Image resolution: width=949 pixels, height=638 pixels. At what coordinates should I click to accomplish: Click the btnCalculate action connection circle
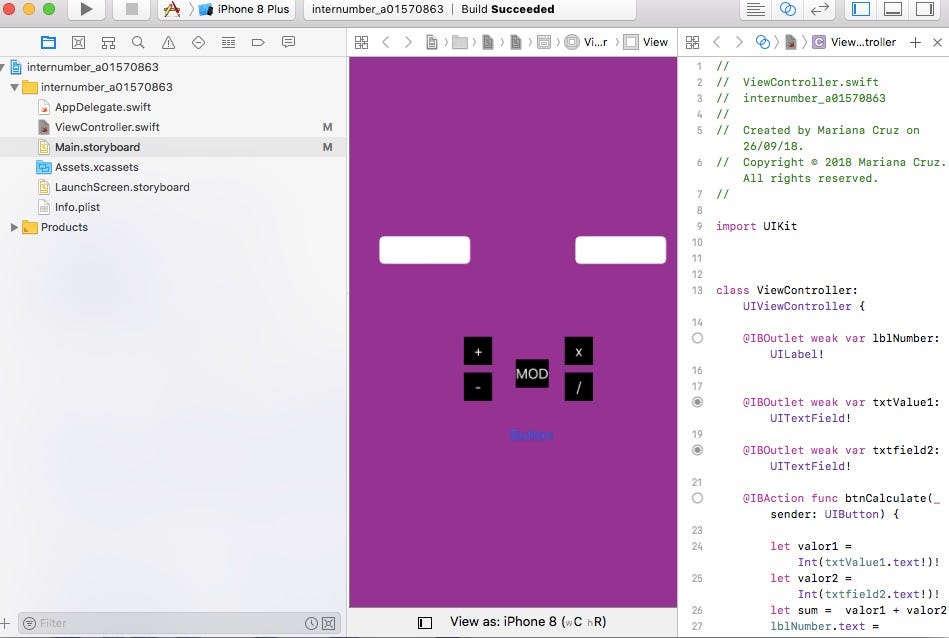697,498
